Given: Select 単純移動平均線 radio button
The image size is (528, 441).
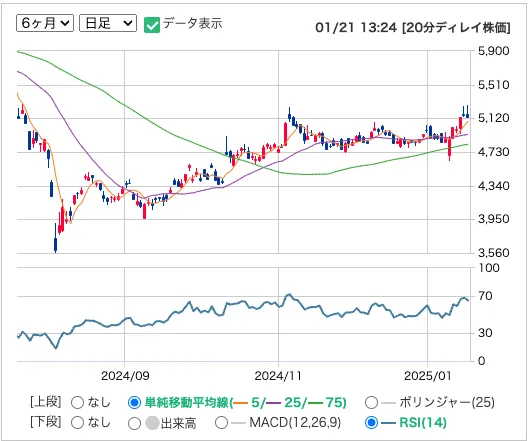Looking at the screenshot, I should pyautogui.click(x=134, y=402).
